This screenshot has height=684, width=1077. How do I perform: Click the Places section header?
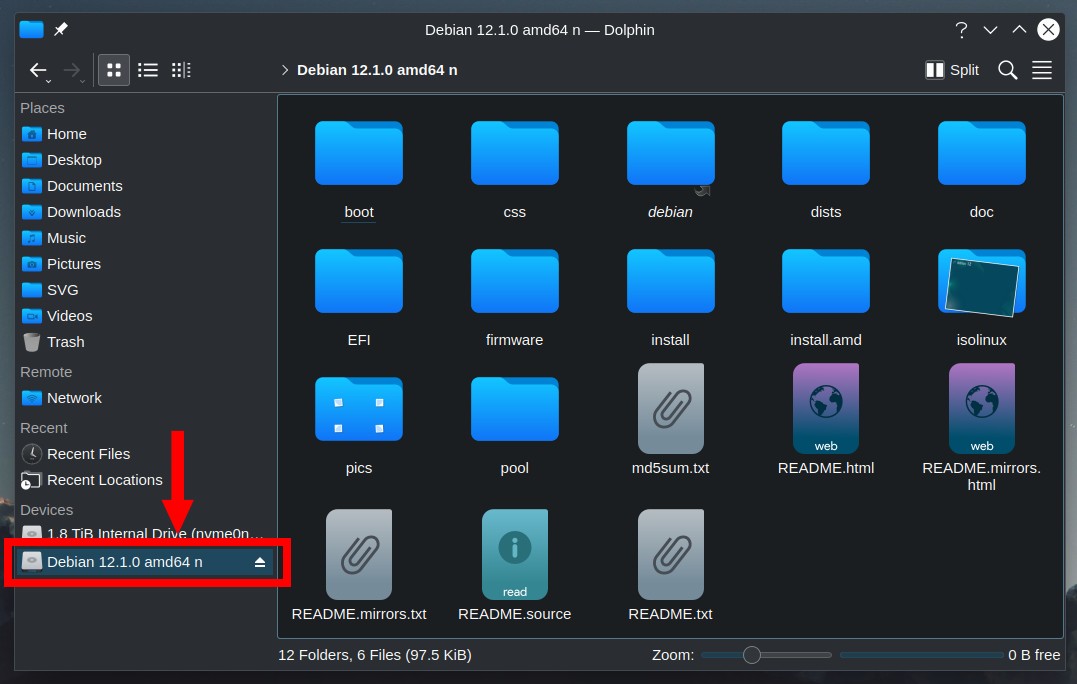(43, 108)
